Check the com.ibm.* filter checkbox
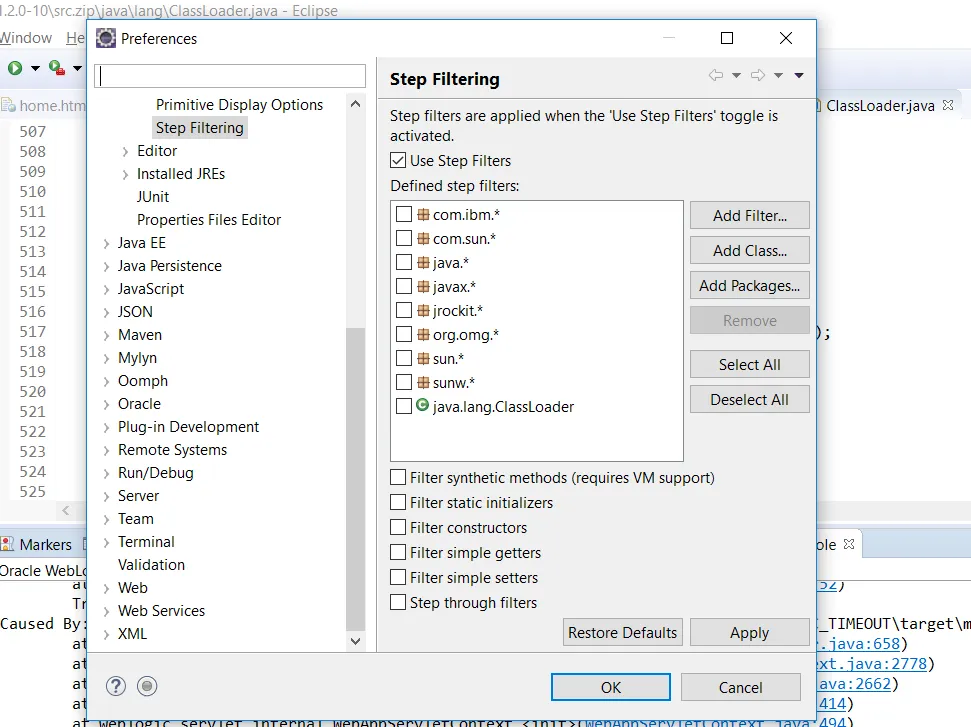Viewport: 971px width, 727px height. pyautogui.click(x=404, y=214)
